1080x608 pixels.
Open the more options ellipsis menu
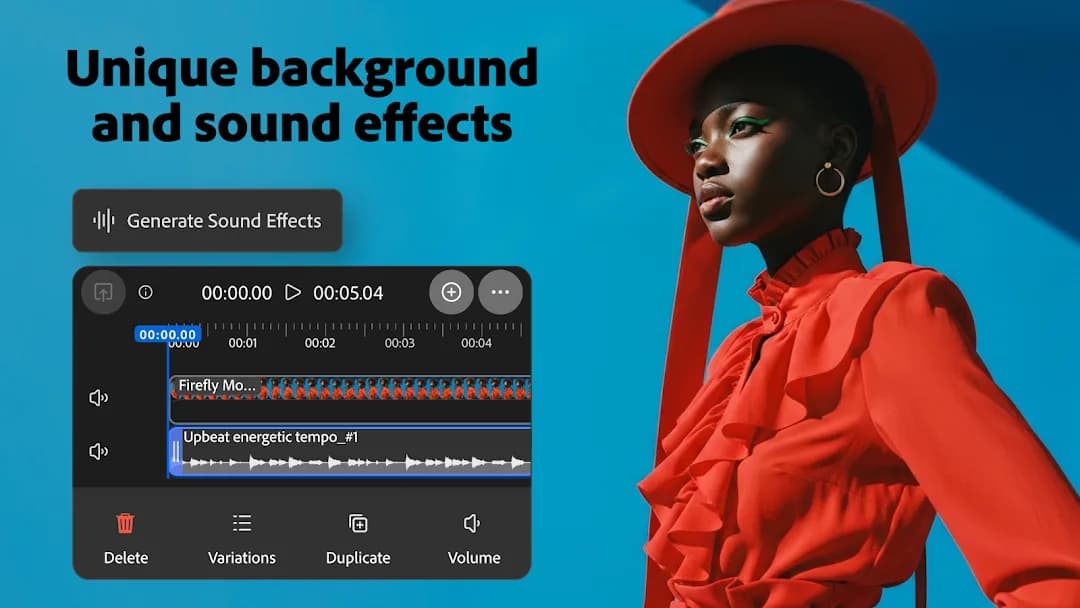coord(500,292)
